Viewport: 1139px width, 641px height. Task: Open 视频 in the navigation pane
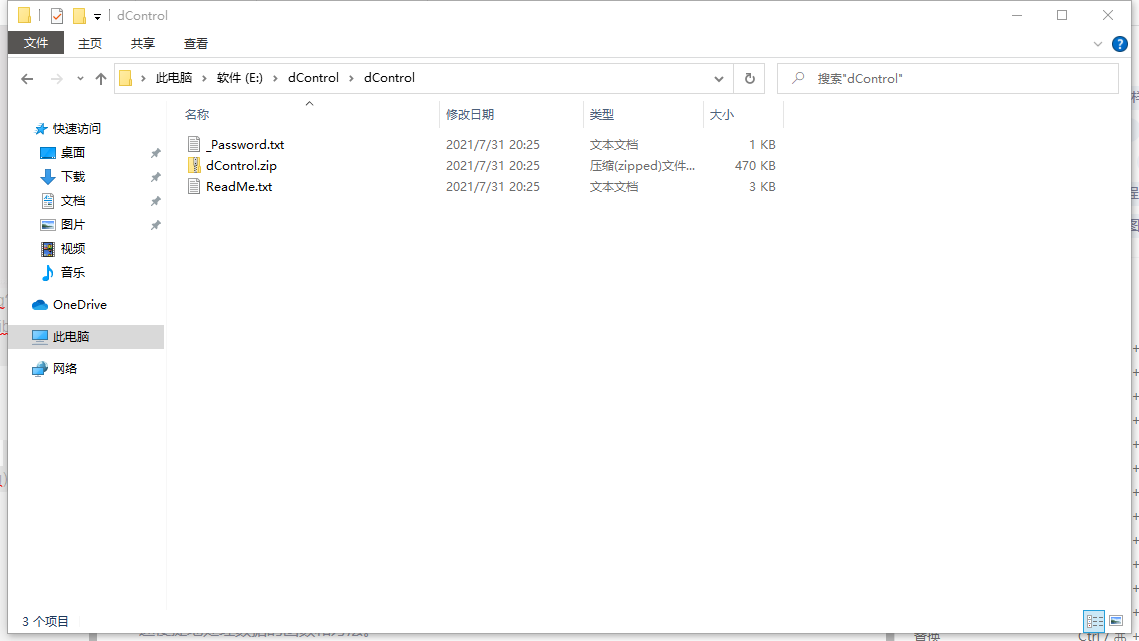pos(73,249)
